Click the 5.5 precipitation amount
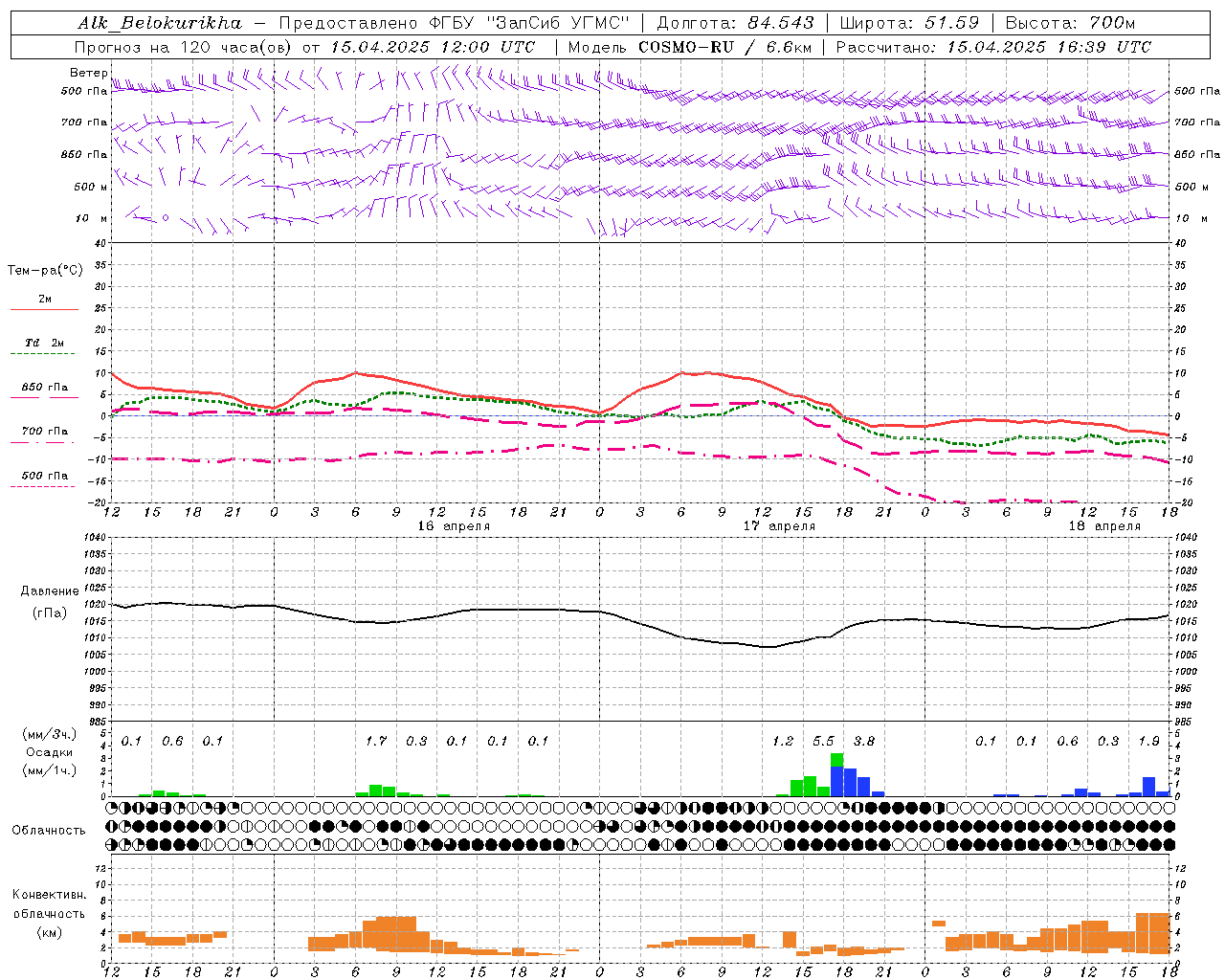Image resolution: width=1225 pixels, height=980 pixels. (x=823, y=741)
